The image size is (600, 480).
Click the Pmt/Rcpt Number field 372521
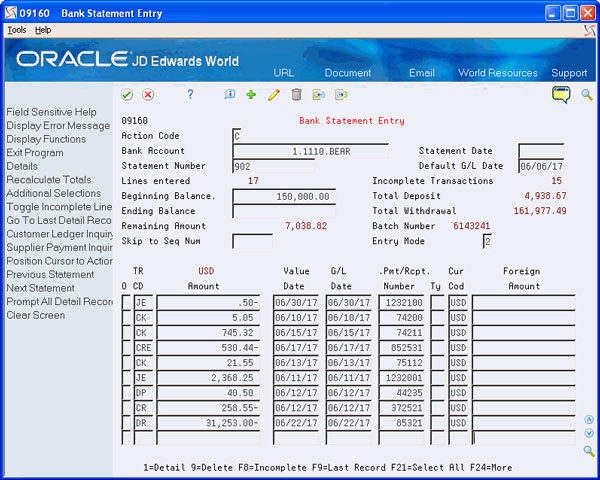pyautogui.click(x=401, y=408)
